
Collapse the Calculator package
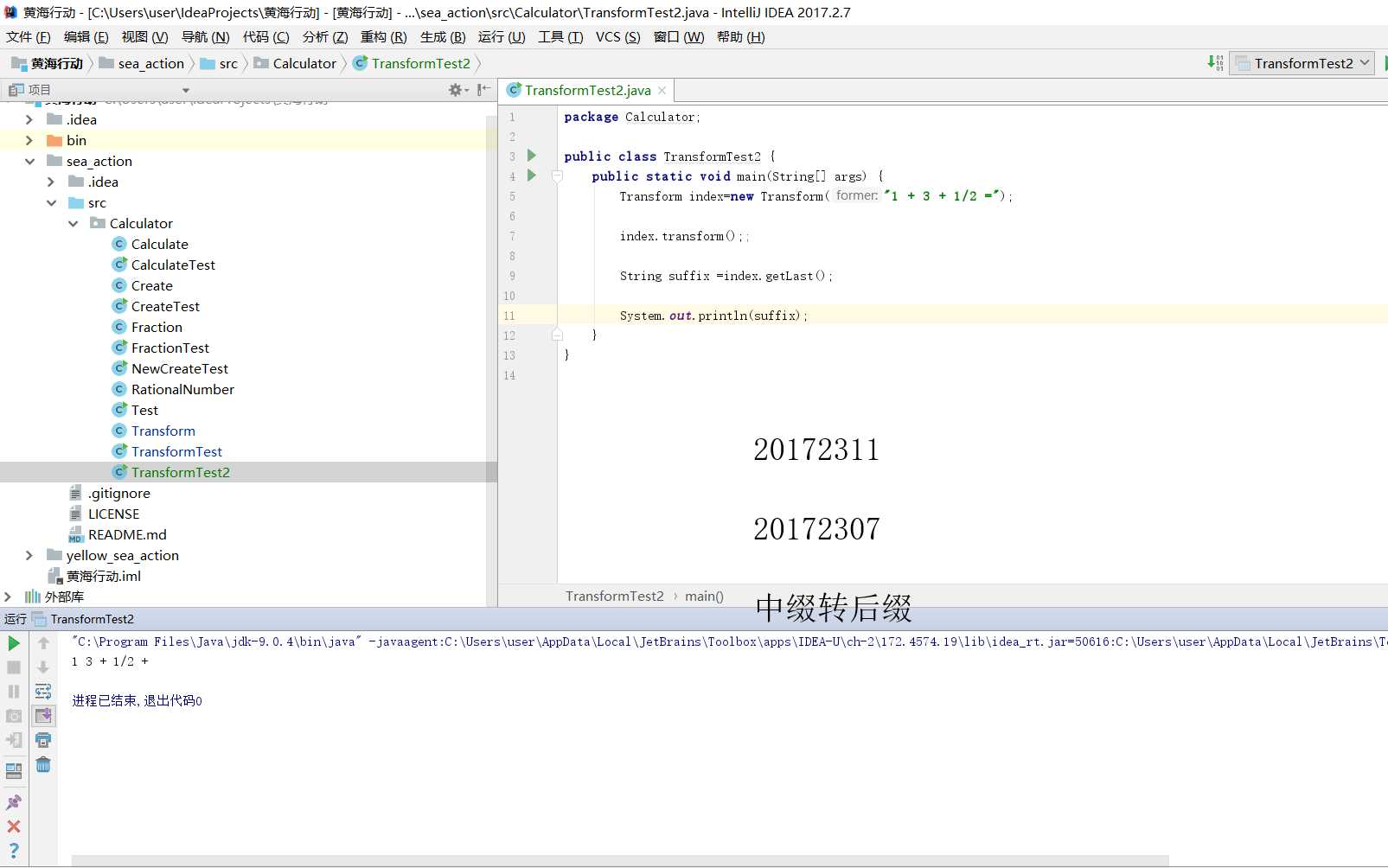point(73,223)
